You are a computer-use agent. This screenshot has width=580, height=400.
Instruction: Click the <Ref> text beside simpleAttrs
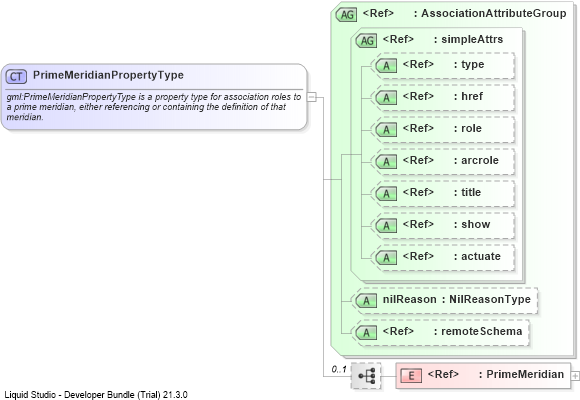398,39
